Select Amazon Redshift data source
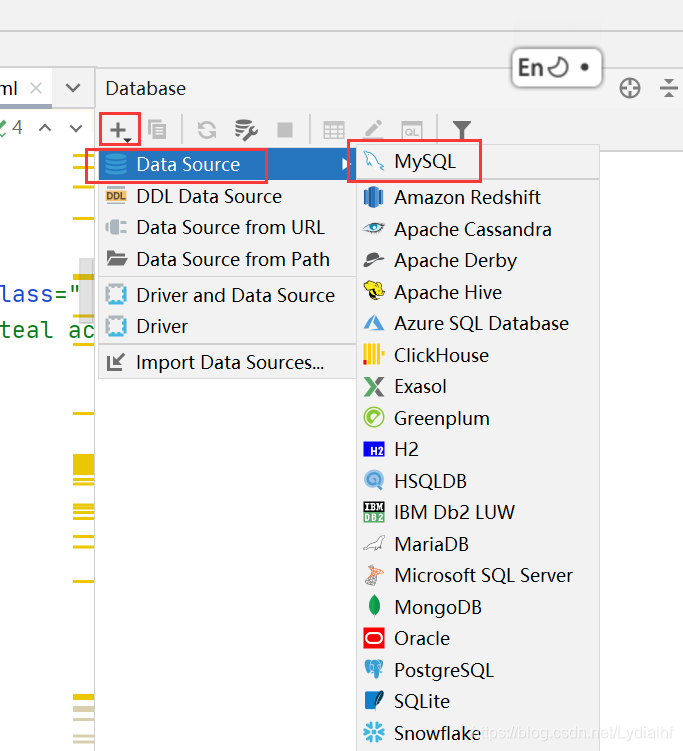The image size is (683, 751). [478, 197]
